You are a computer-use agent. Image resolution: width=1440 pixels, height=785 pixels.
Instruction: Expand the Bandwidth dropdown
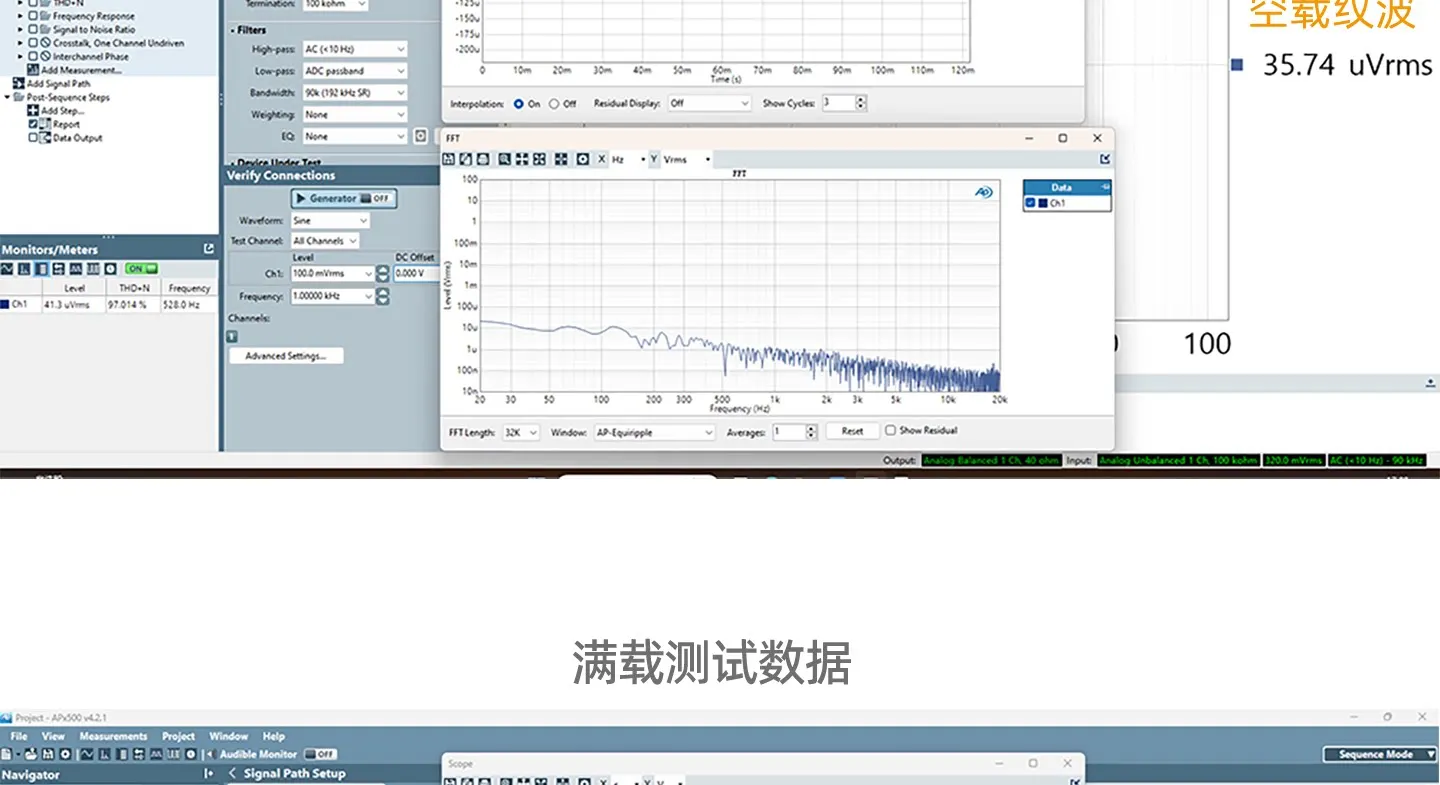tap(355, 93)
